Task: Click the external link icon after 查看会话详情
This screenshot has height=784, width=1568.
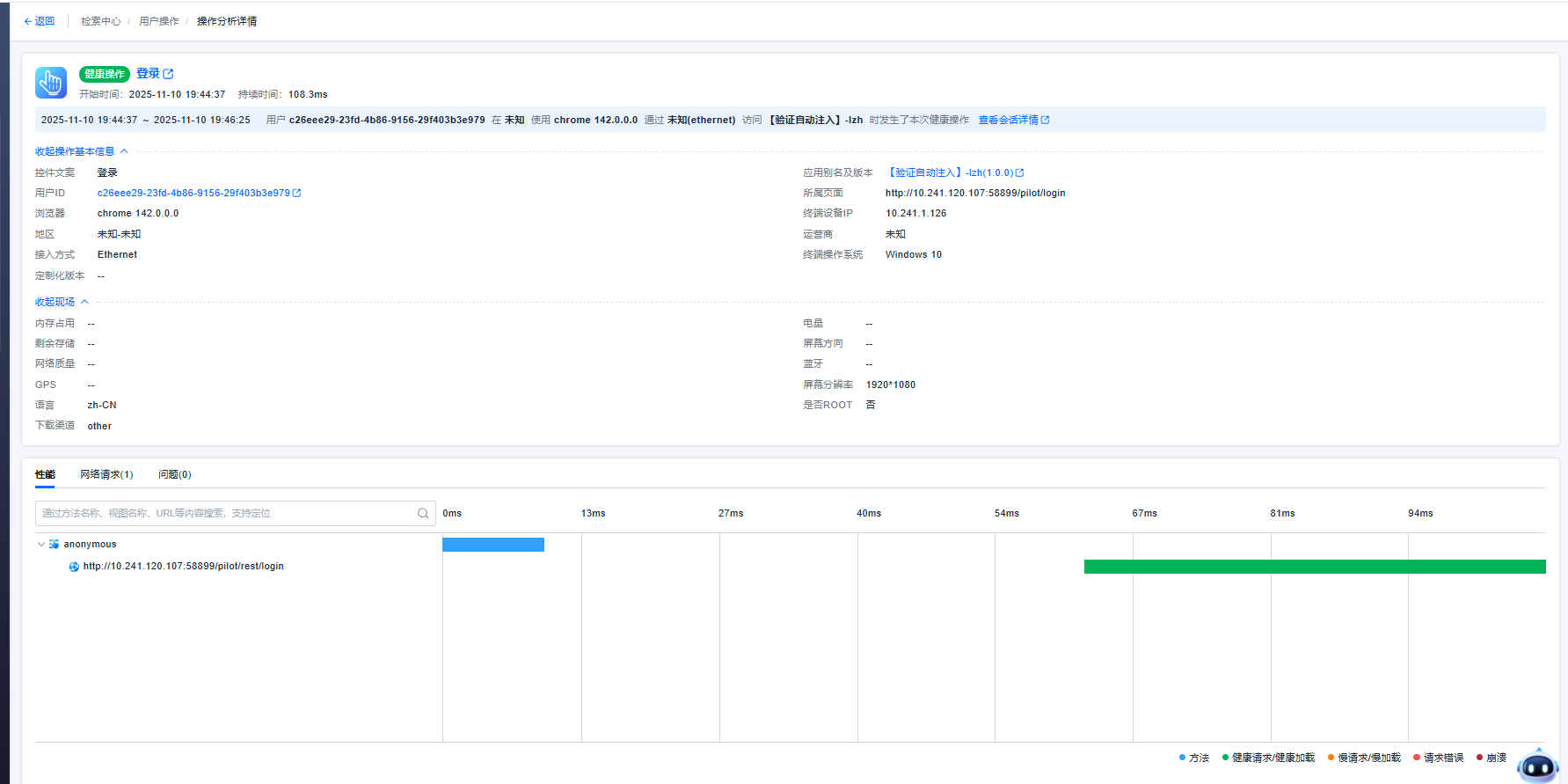Action: tap(1046, 120)
